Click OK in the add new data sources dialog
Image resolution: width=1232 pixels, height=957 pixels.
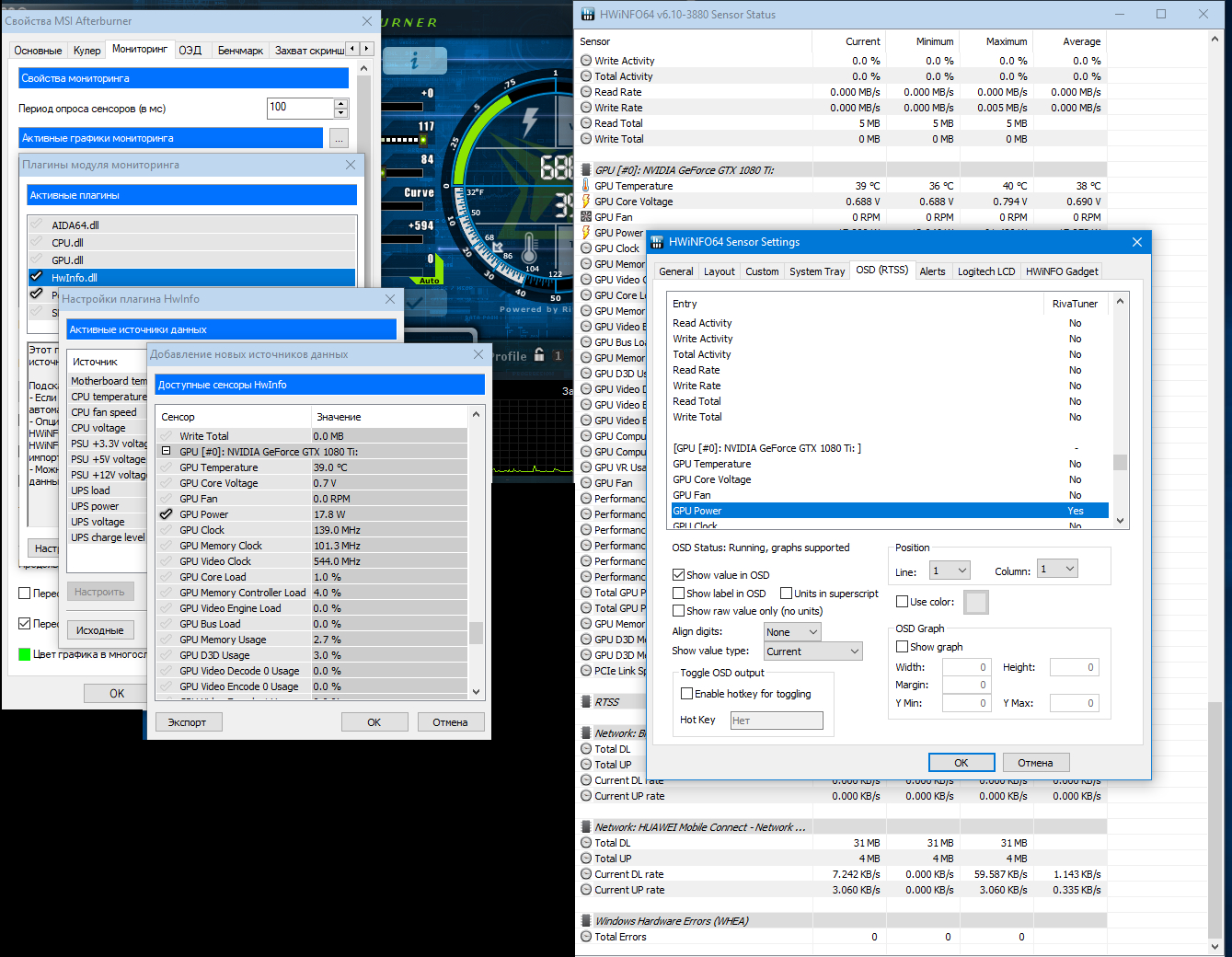(374, 722)
